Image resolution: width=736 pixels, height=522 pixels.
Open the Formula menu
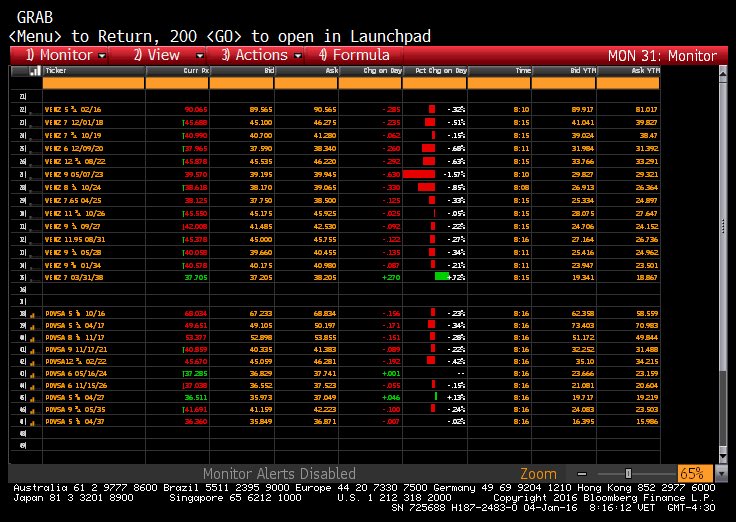click(x=354, y=55)
